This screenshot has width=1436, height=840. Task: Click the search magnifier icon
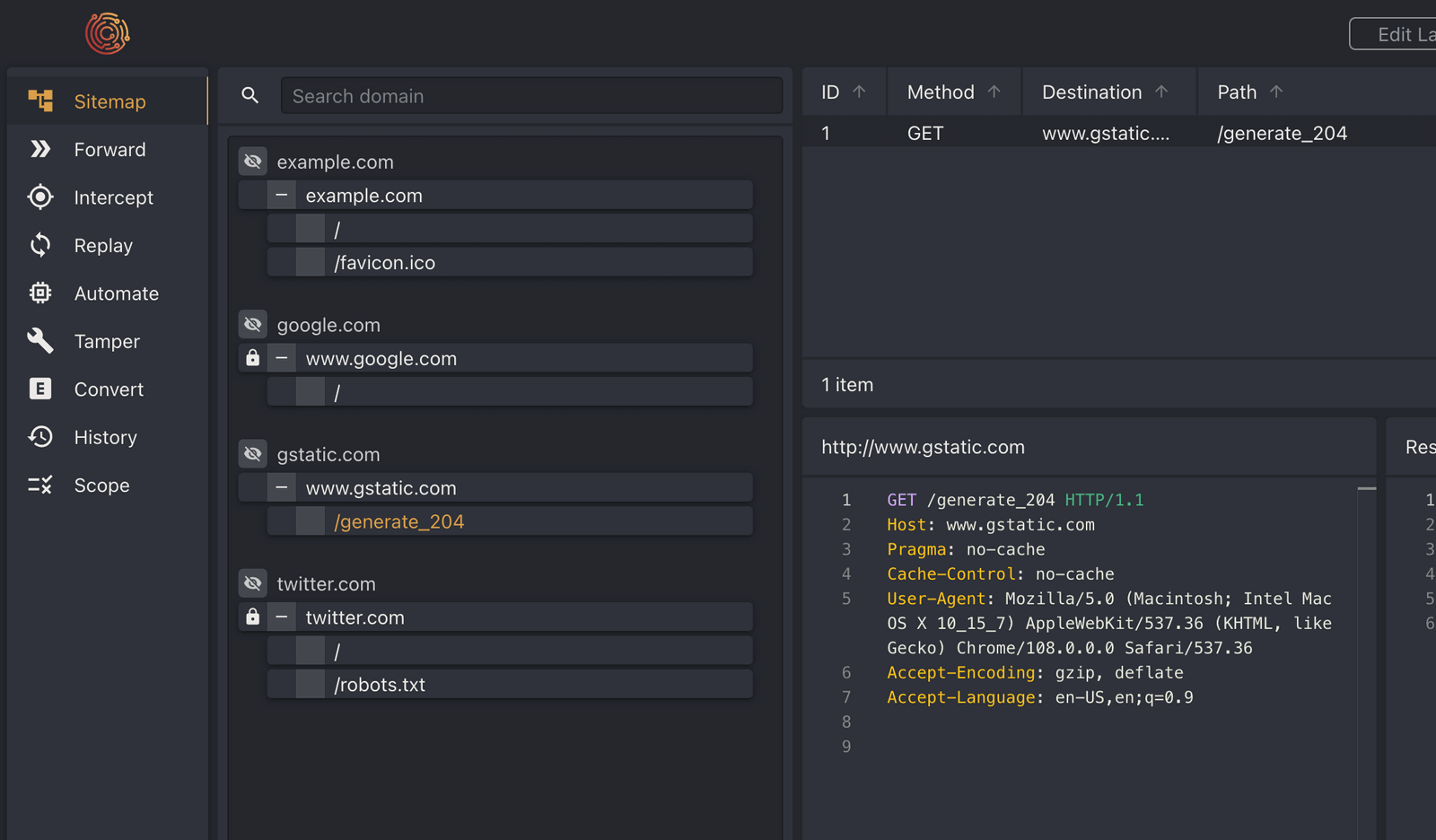coord(250,95)
